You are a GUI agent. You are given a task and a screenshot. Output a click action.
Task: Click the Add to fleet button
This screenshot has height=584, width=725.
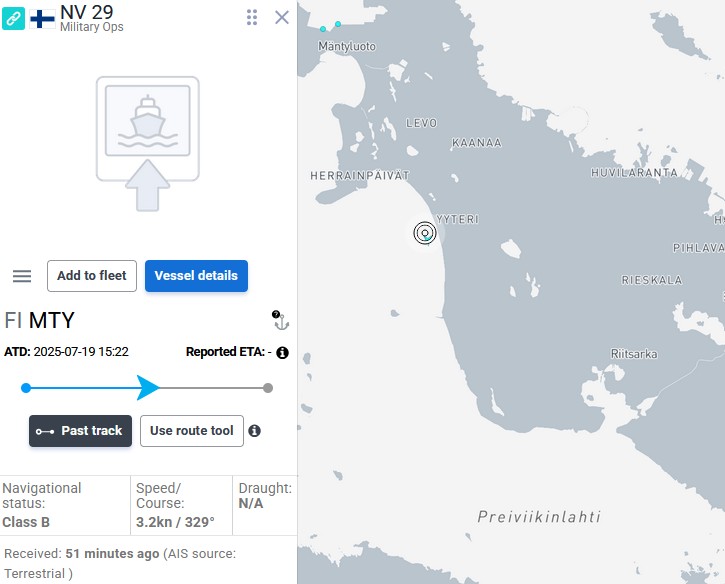point(92,276)
